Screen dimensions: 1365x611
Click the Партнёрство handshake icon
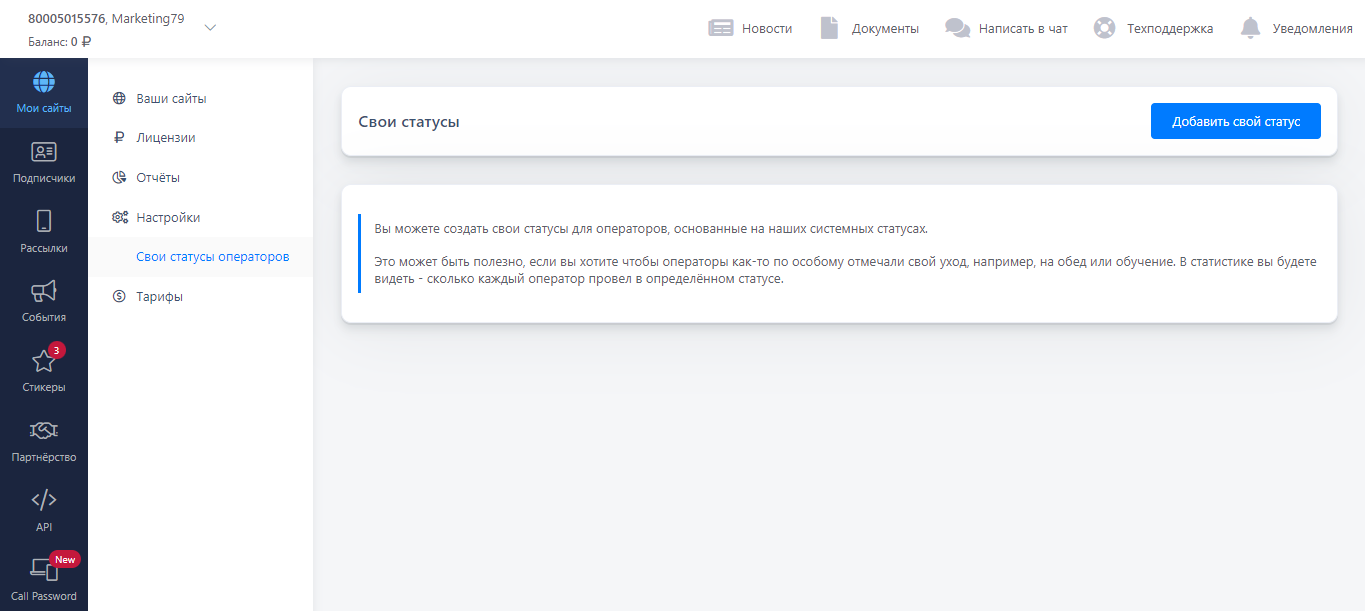[44, 431]
